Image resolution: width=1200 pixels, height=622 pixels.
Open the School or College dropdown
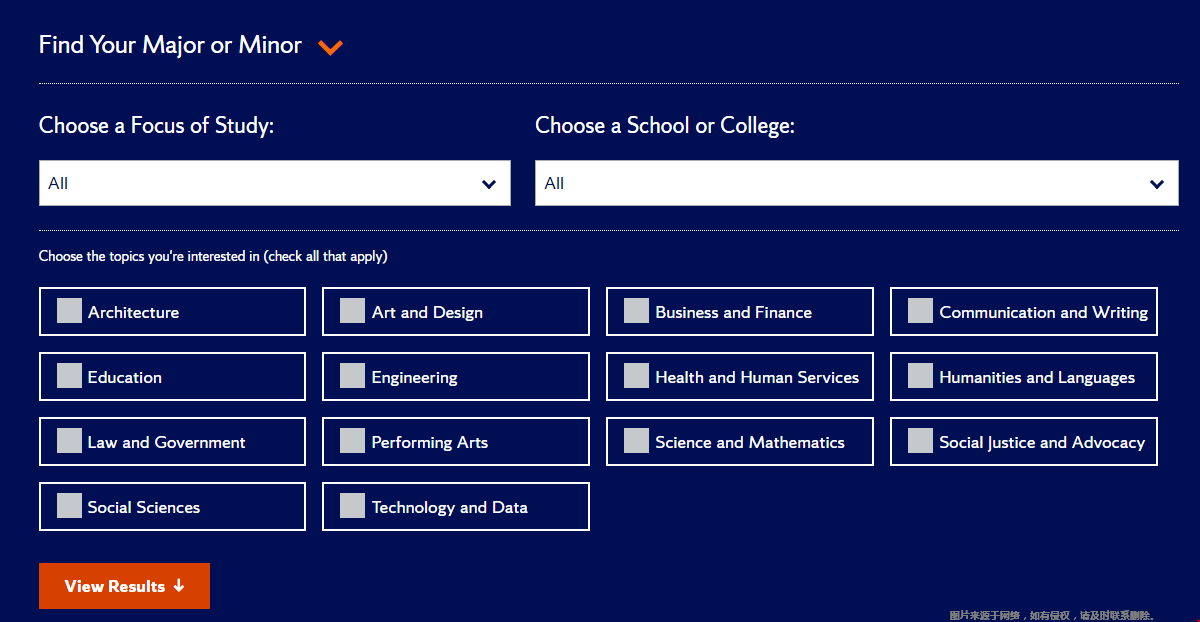[856, 183]
